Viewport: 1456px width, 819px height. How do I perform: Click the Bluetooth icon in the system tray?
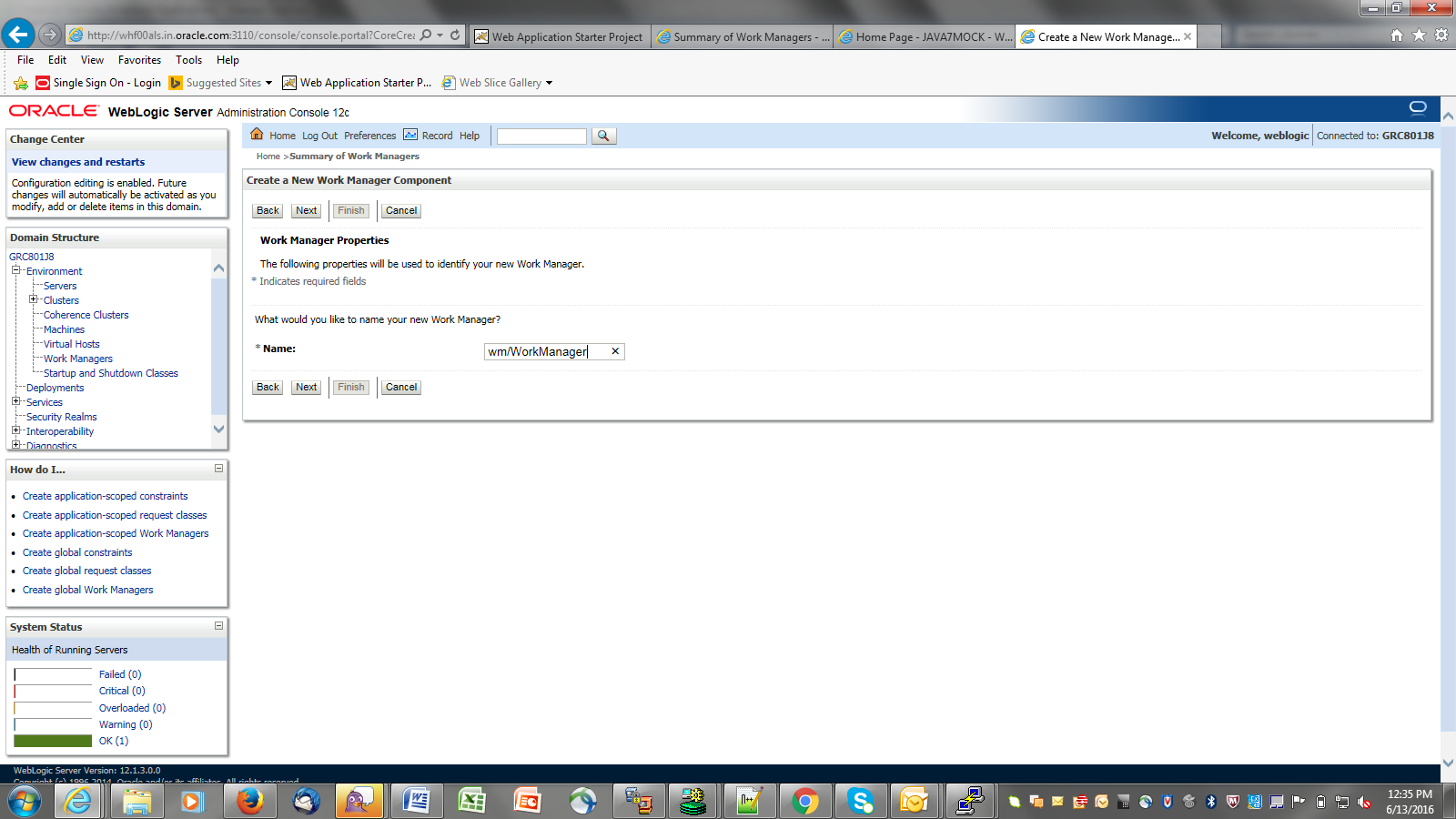1210,802
